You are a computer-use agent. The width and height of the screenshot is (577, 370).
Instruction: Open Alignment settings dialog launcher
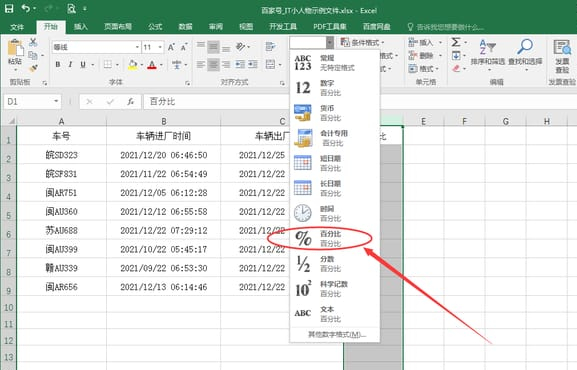click(x=282, y=83)
